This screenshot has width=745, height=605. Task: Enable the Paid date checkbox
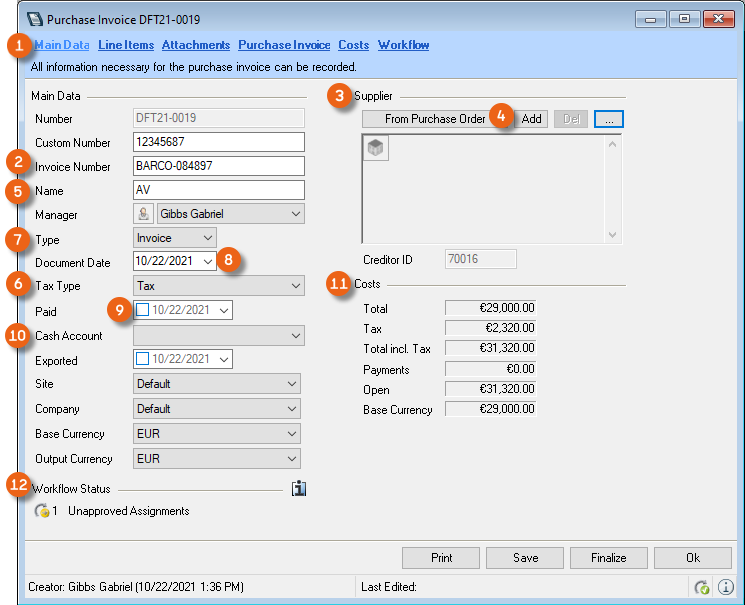[142, 310]
